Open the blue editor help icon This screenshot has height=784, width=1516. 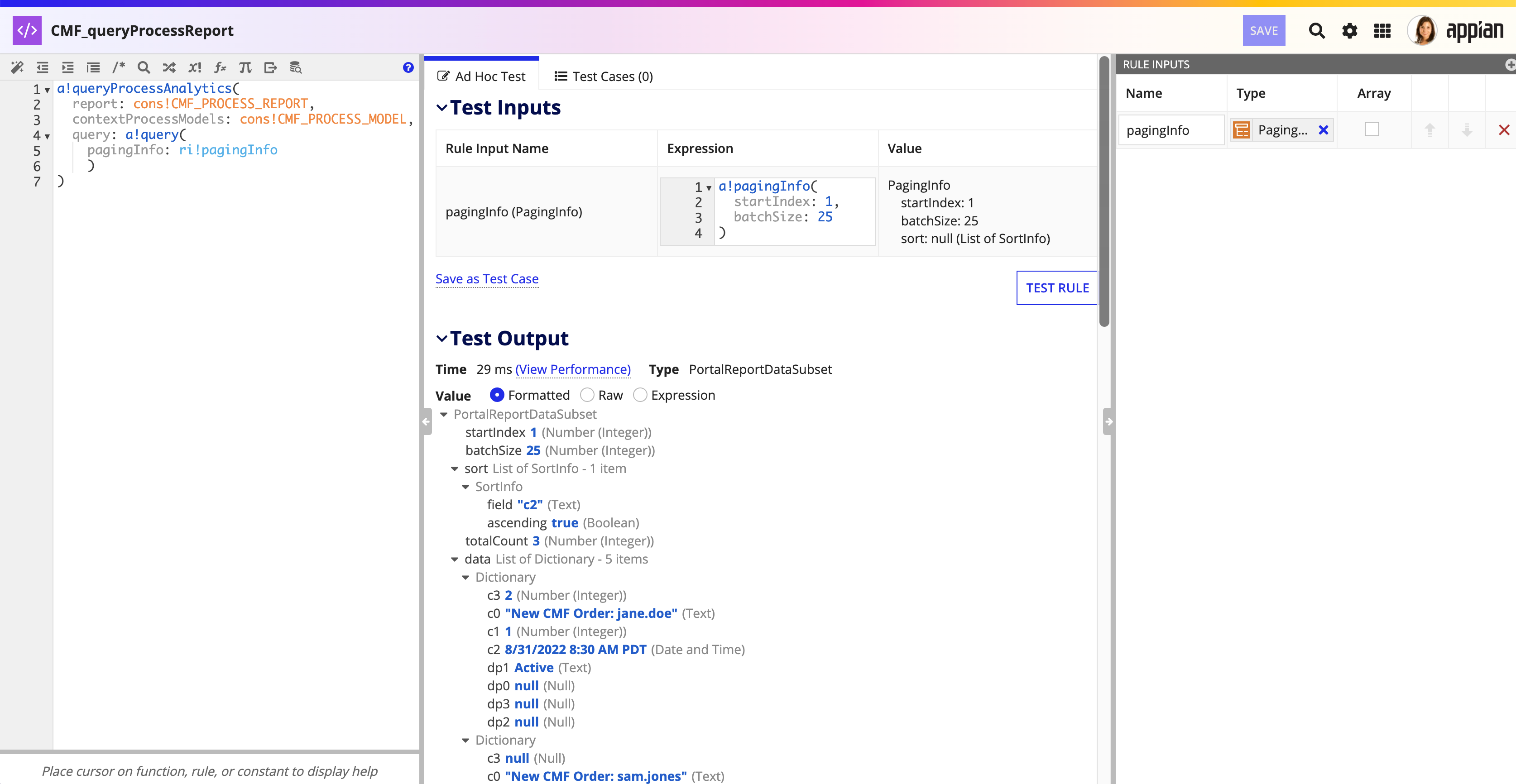408,67
